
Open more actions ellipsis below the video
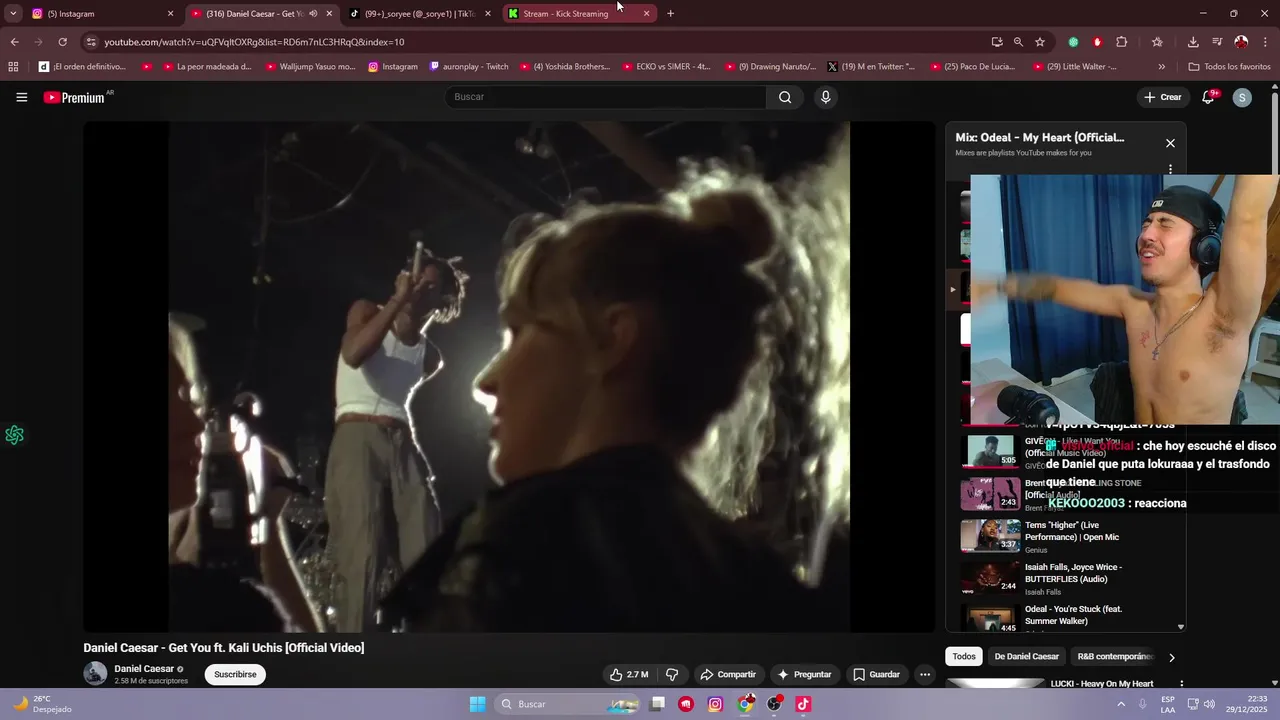[925, 674]
